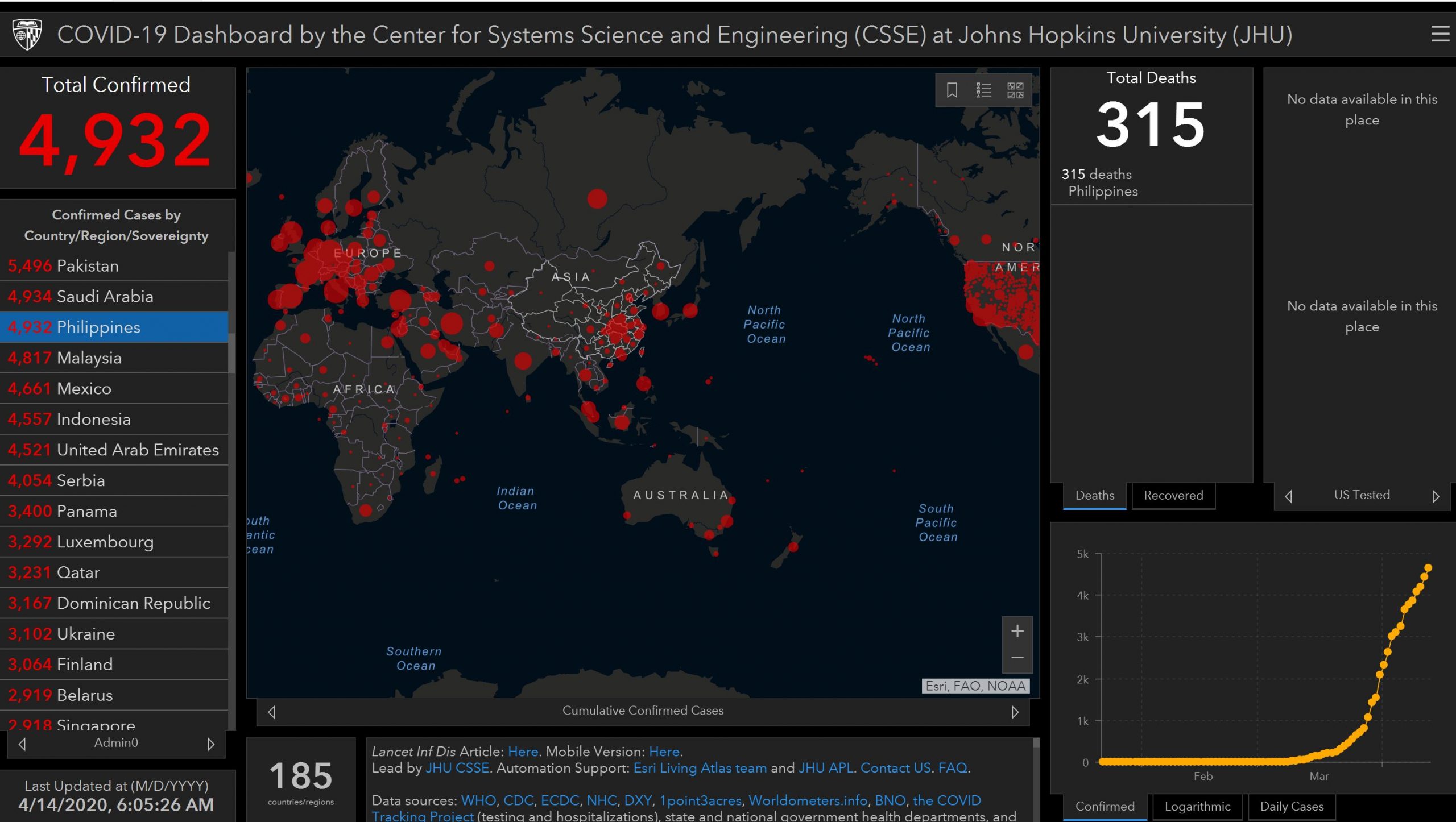
Task: Go back from Admin0 using left arrow
Action: 23,744
